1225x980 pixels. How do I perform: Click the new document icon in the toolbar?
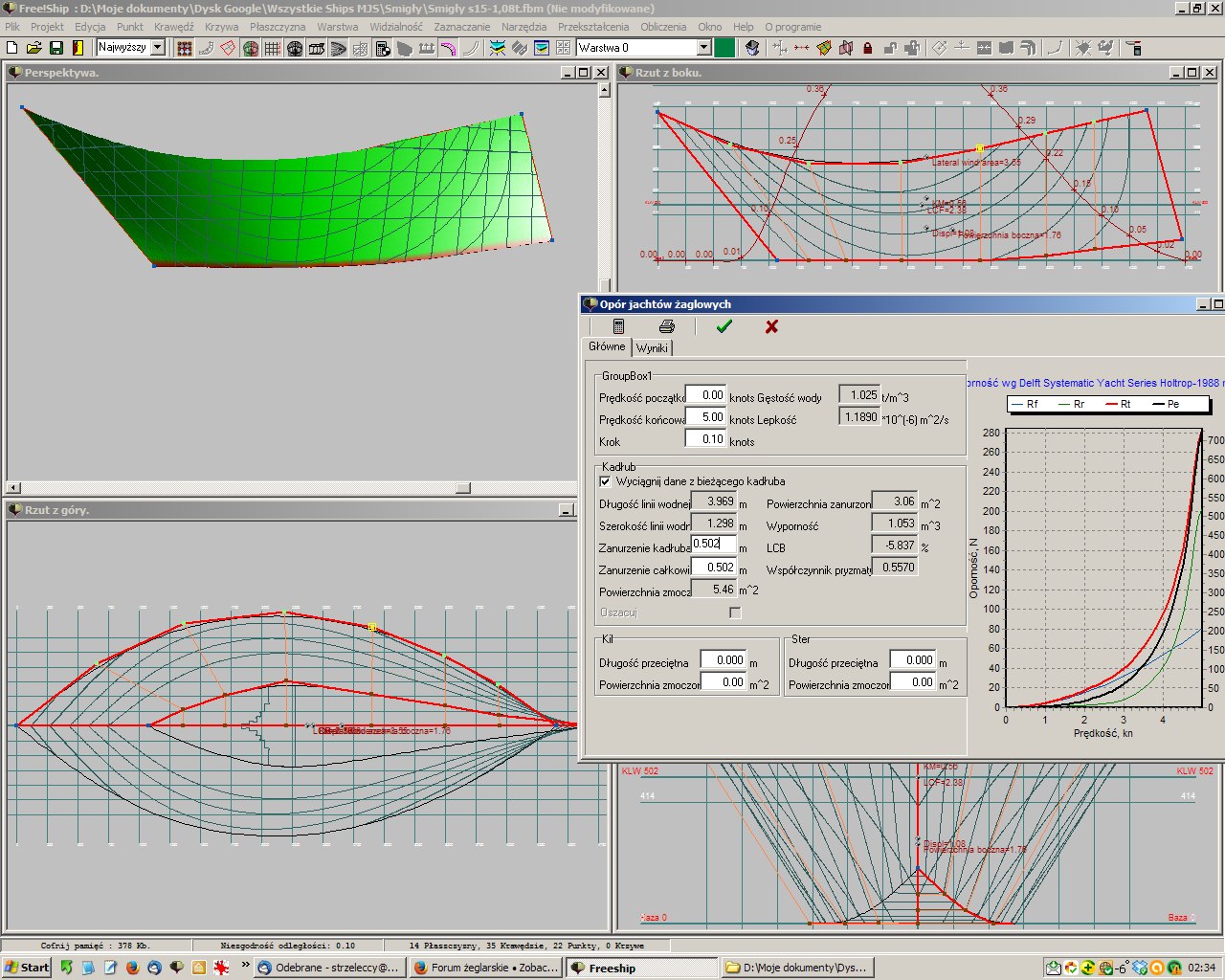(12, 48)
